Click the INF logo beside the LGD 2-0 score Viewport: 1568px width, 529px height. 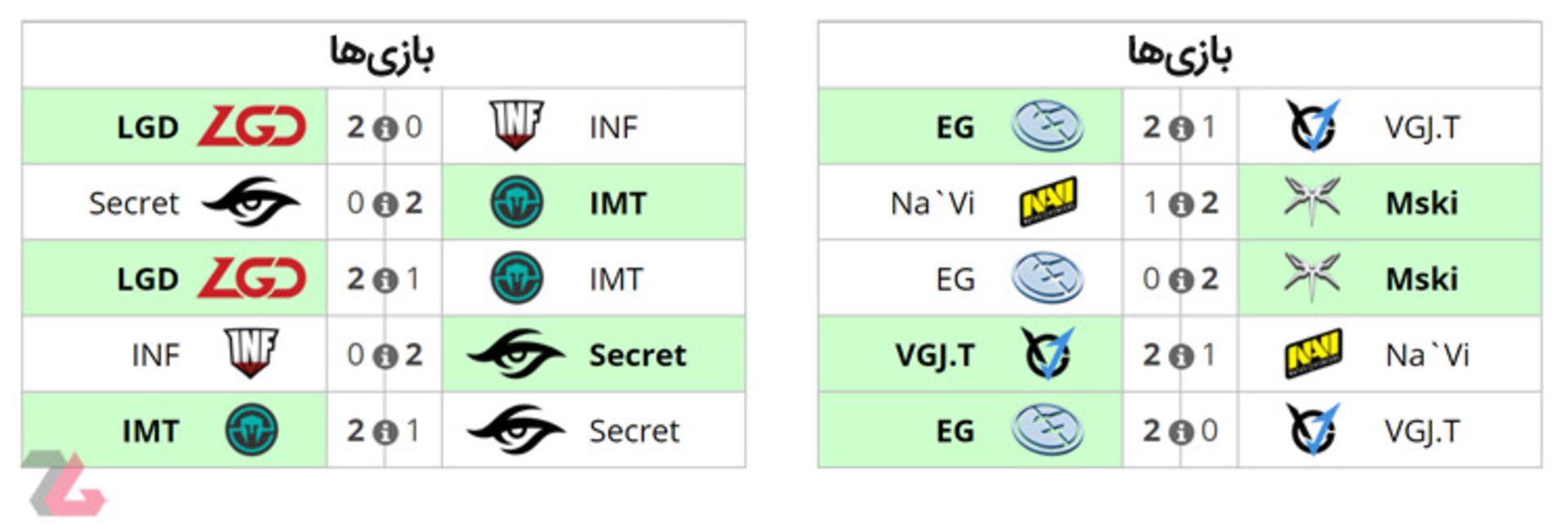[516, 126]
